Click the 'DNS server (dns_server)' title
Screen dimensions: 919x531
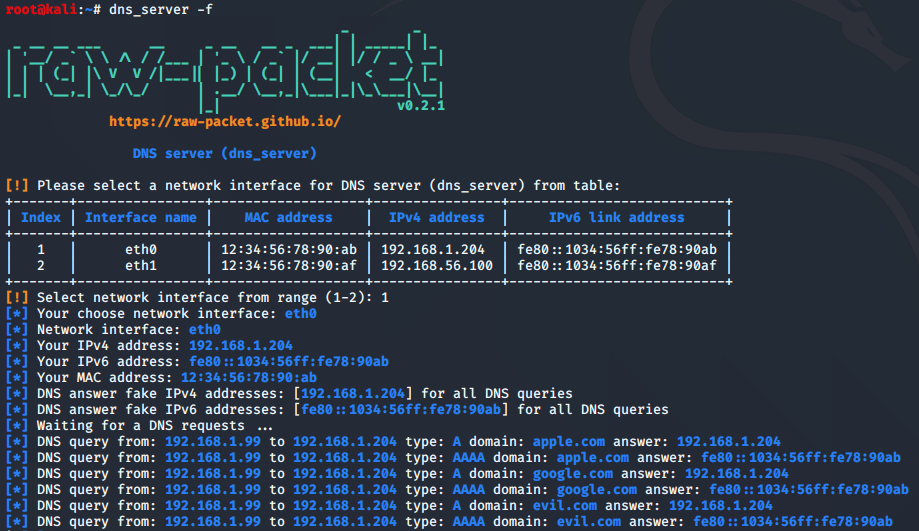[224, 154]
